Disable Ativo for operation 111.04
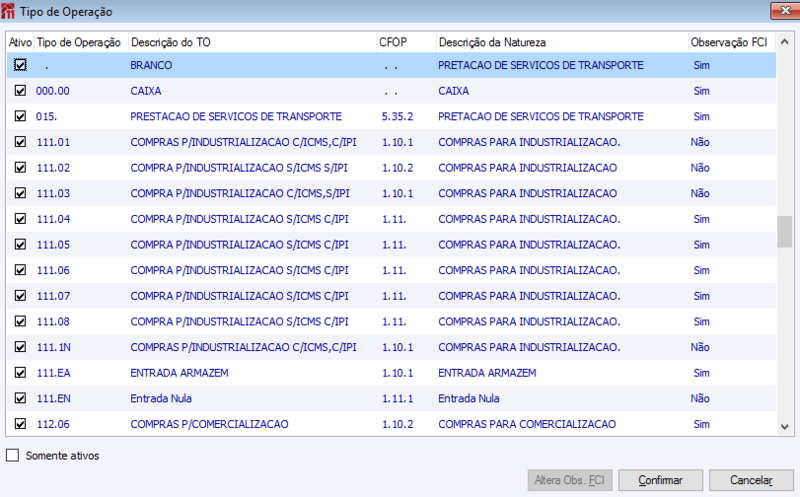 (x=20, y=219)
